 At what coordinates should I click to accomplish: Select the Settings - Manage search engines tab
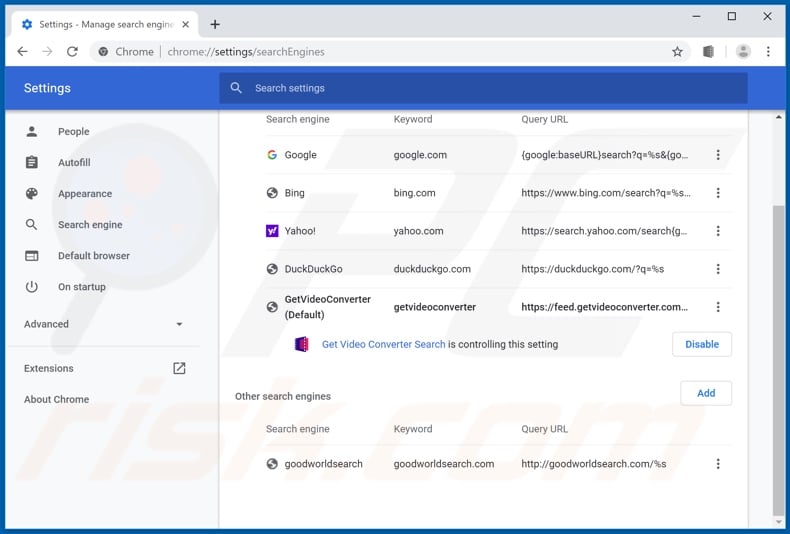coord(103,24)
